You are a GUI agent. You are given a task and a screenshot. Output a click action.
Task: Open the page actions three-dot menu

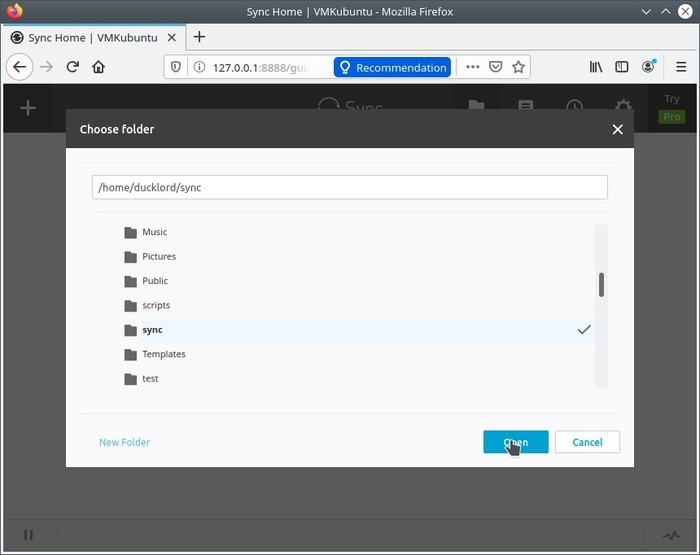tap(472, 67)
